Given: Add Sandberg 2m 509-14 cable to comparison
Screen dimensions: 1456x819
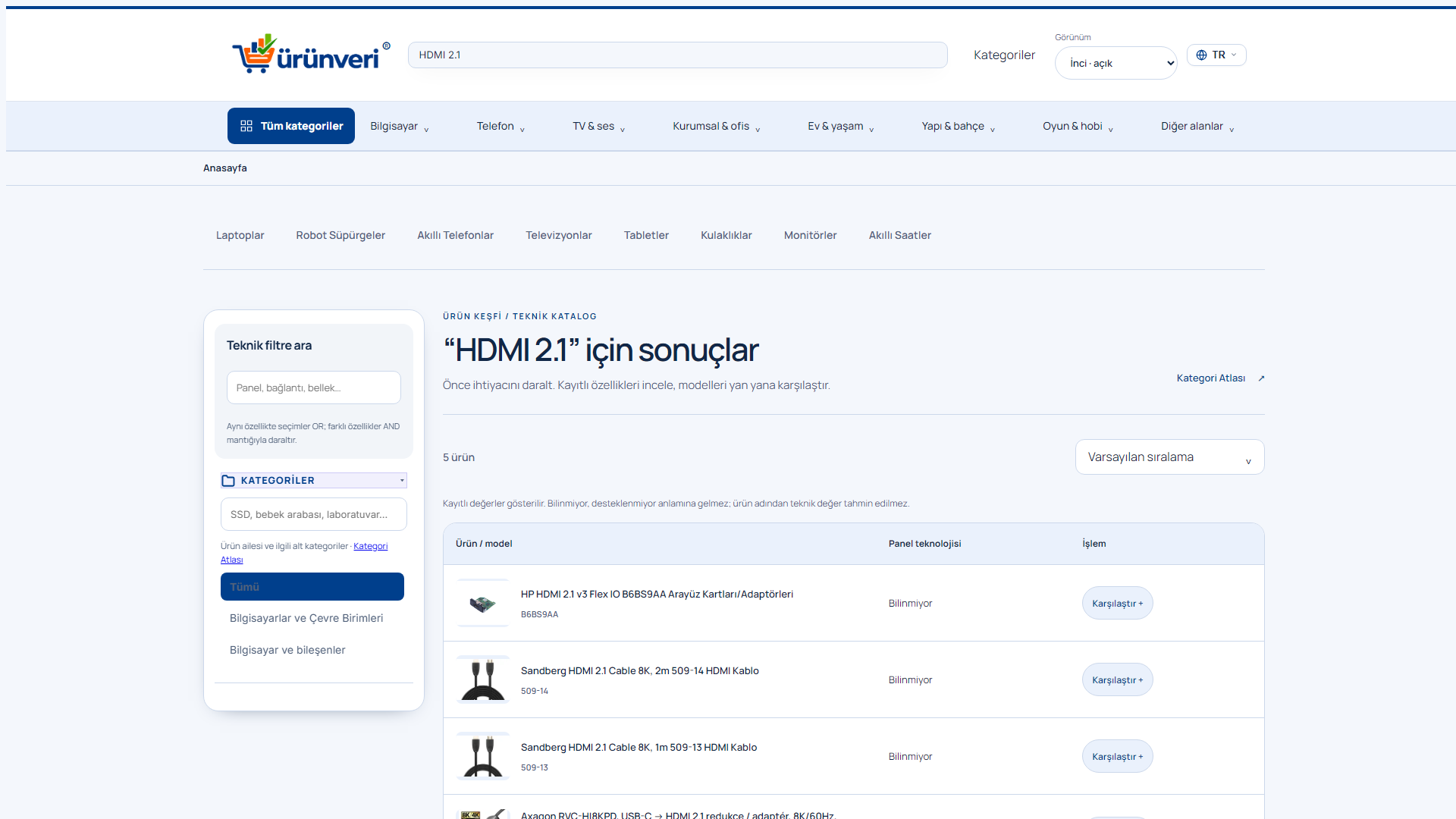Looking at the screenshot, I should click(1117, 679).
